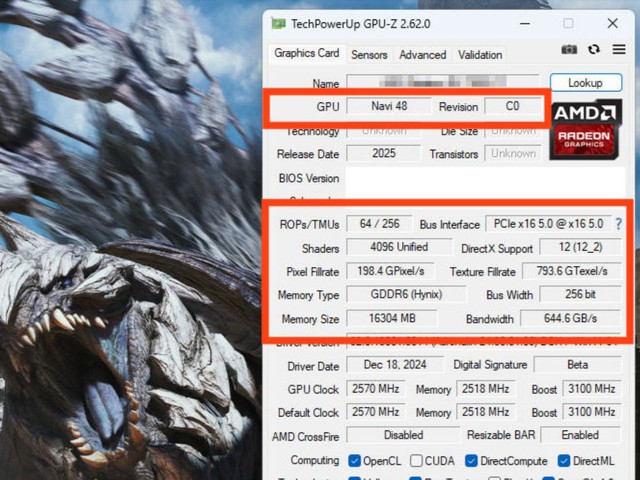
Task: Click the Memory Type GDDR6 (Hynix) value
Action: 406,295
